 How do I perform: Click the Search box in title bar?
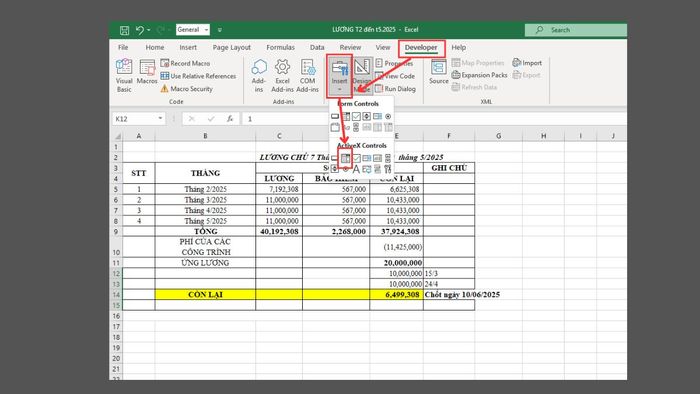point(576,30)
